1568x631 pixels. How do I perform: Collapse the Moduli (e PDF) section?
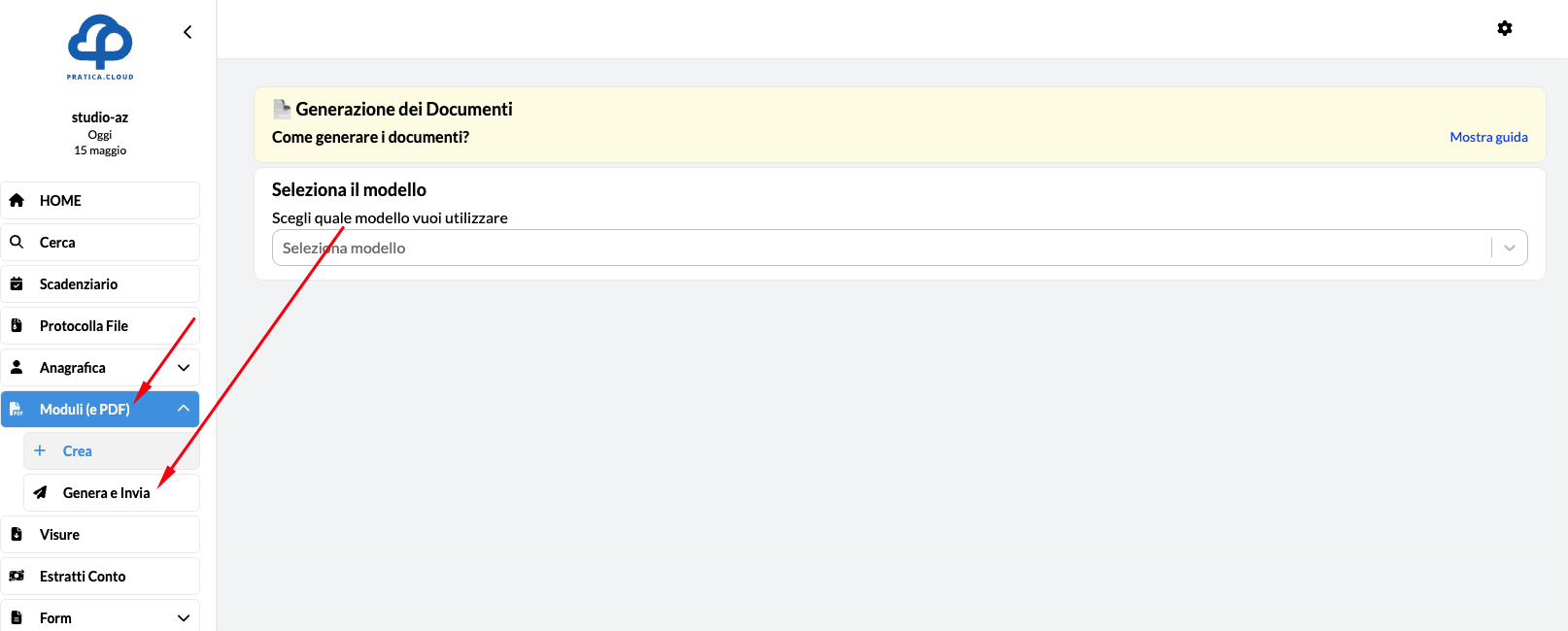click(x=184, y=409)
